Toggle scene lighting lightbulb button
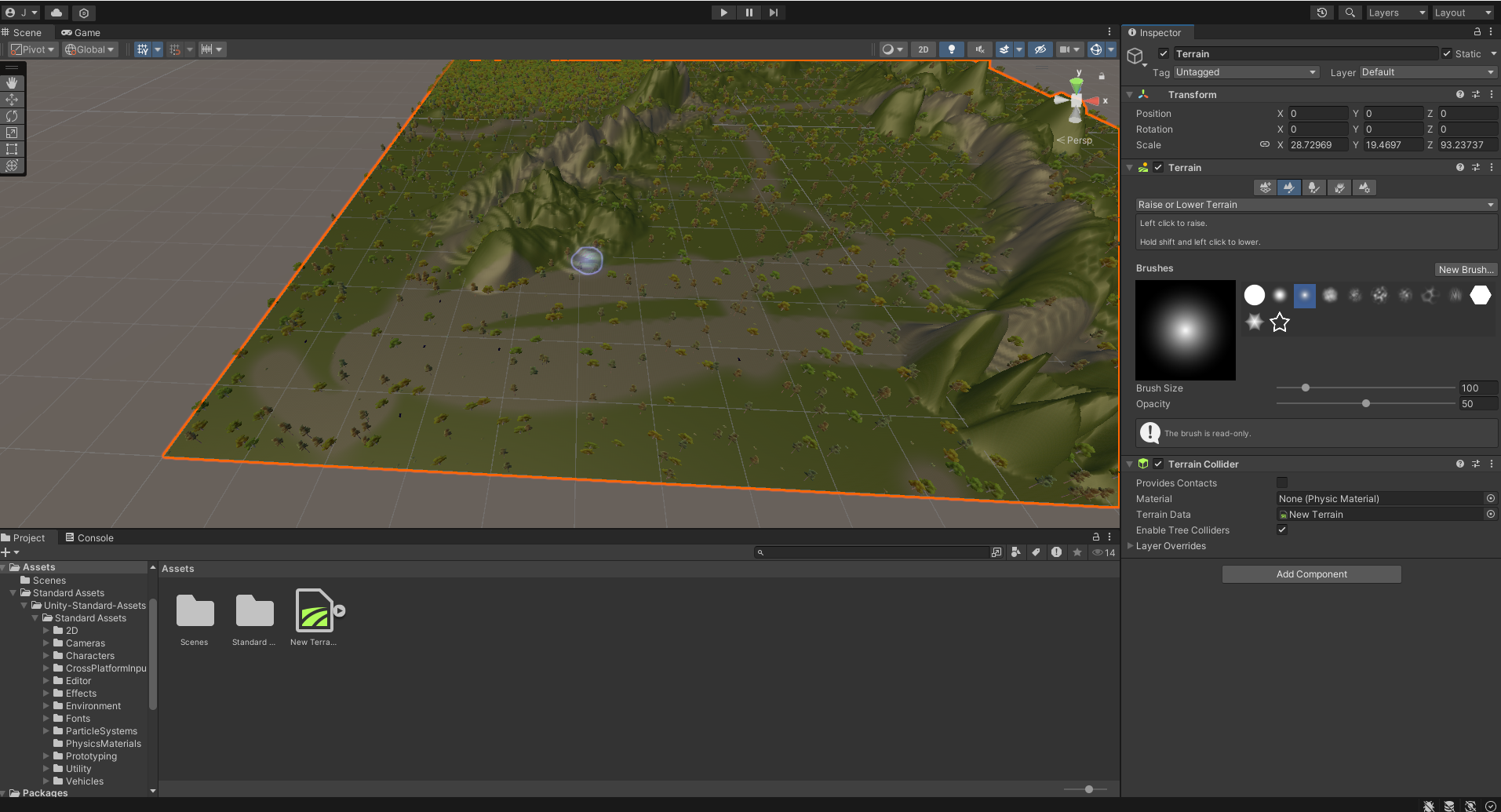Viewport: 1501px width, 812px height. [952, 49]
